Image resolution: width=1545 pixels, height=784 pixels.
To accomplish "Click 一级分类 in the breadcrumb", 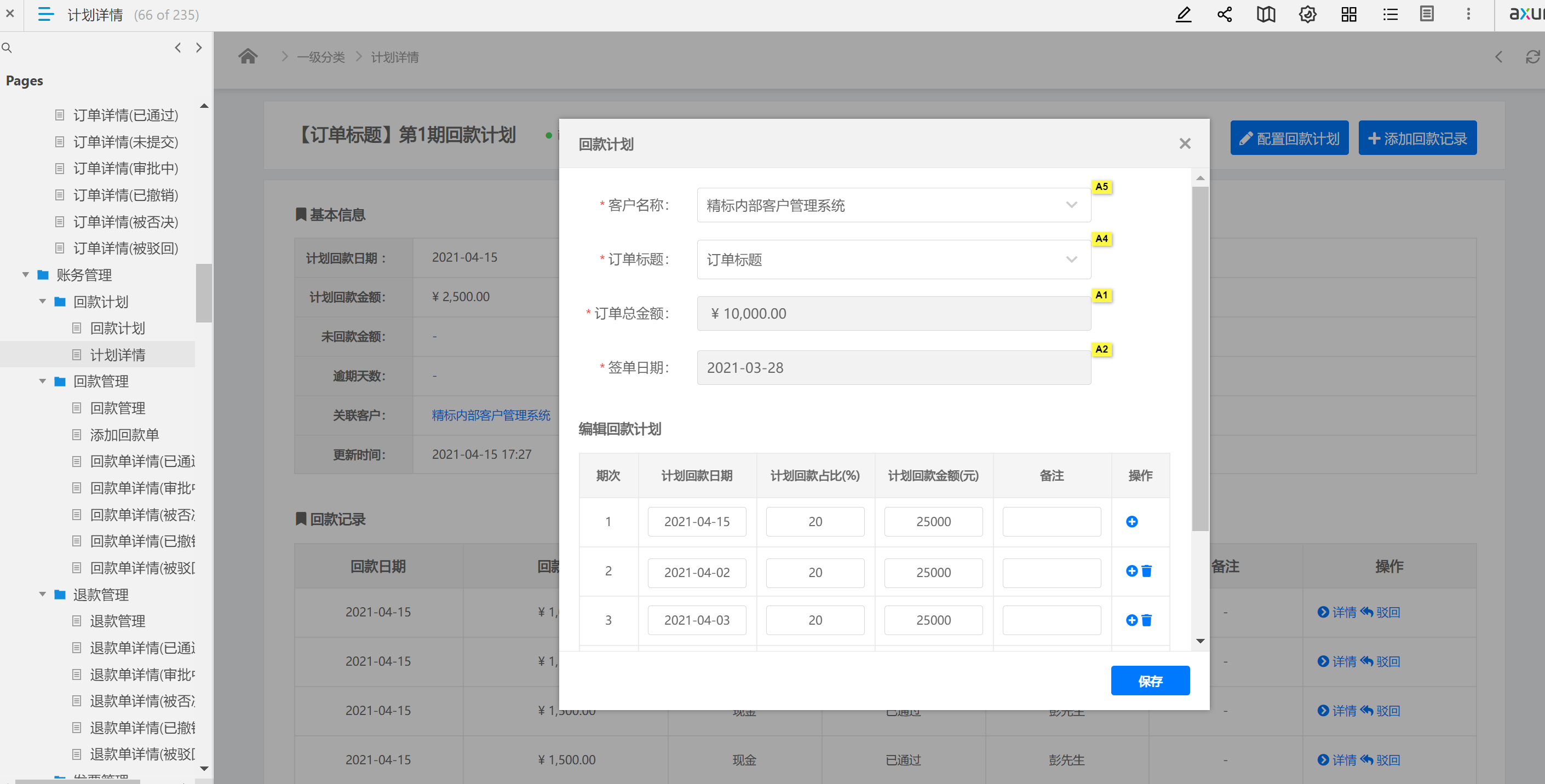I will coord(321,57).
